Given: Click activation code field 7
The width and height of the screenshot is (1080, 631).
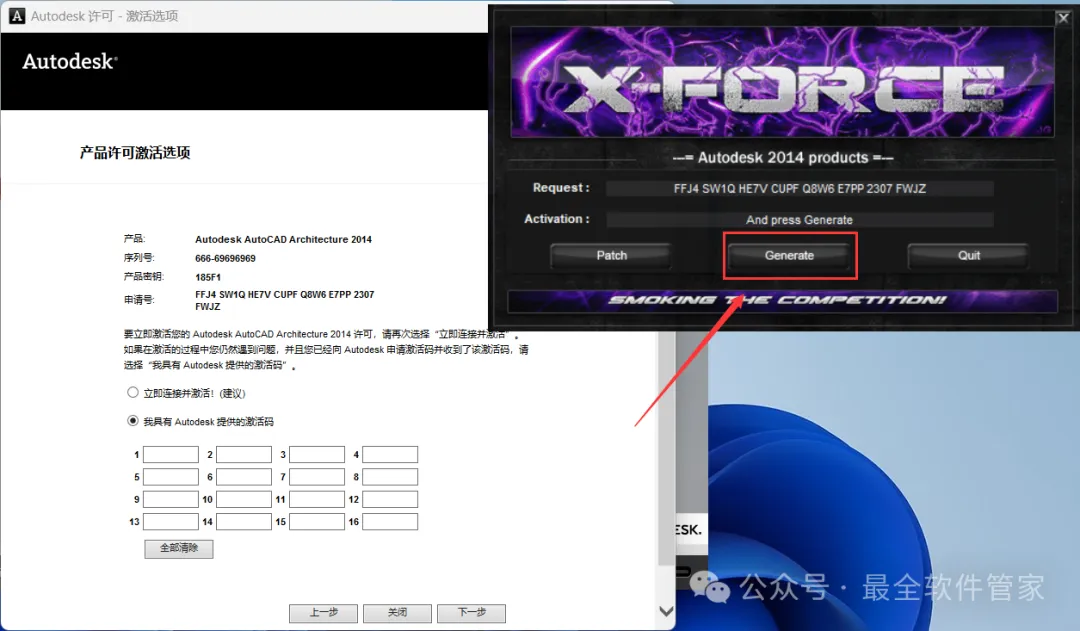Looking at the screenshot, I should (317, 477).
